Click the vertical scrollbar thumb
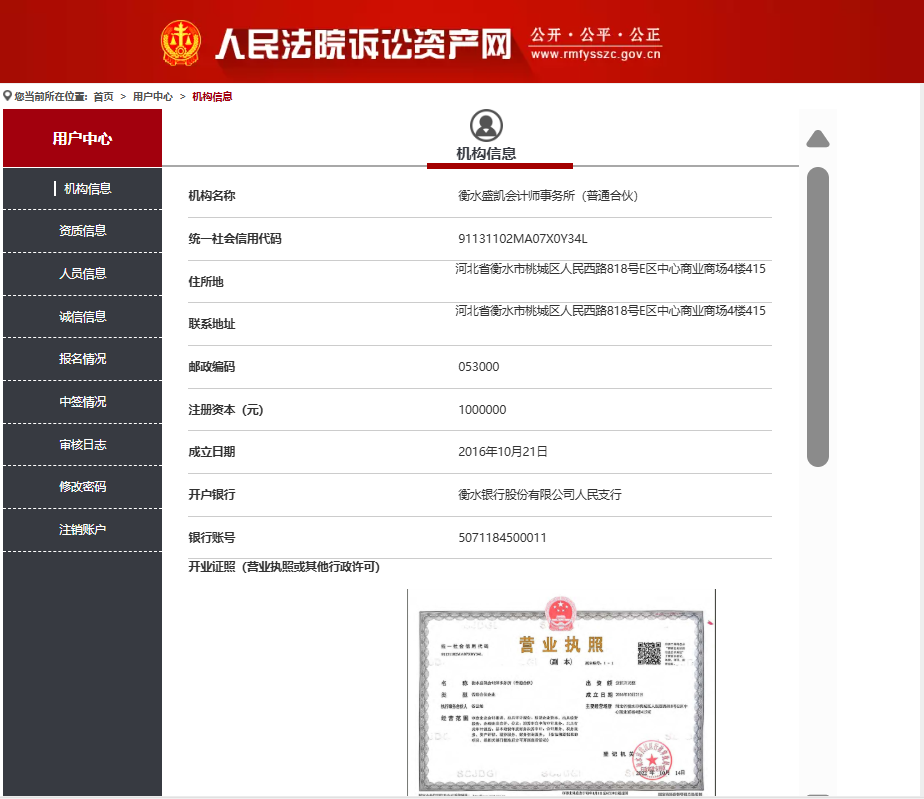This screenshot has width=924, height=799. tap(818, 317)
